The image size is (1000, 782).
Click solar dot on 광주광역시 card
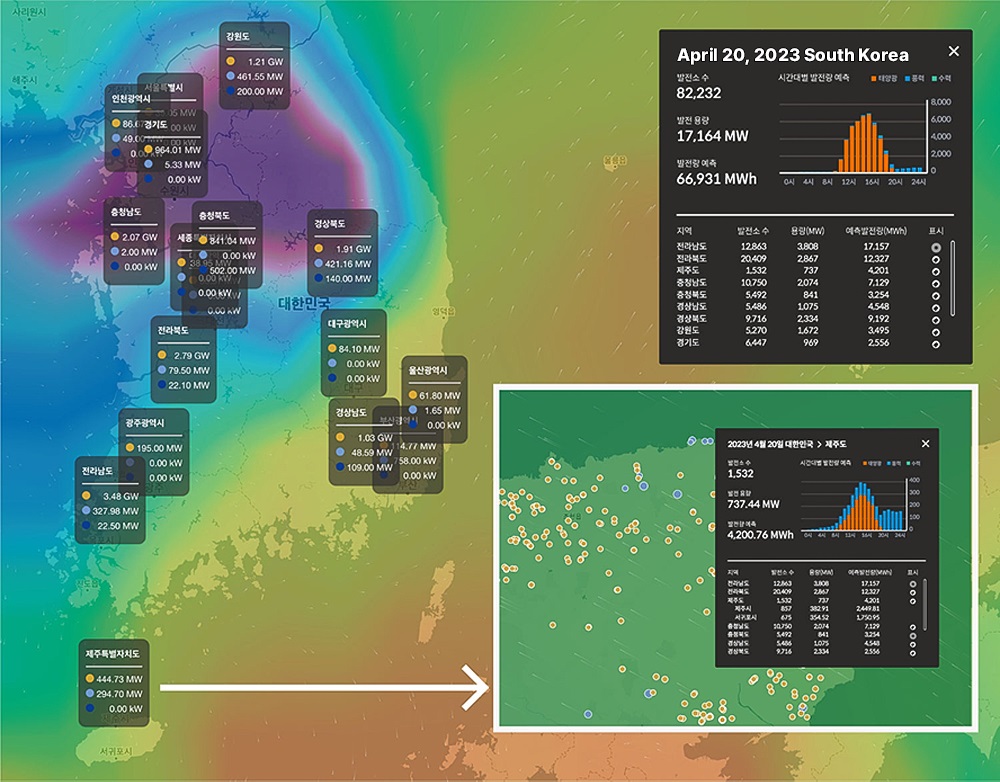pyautogui.click(x=130, y=448)
